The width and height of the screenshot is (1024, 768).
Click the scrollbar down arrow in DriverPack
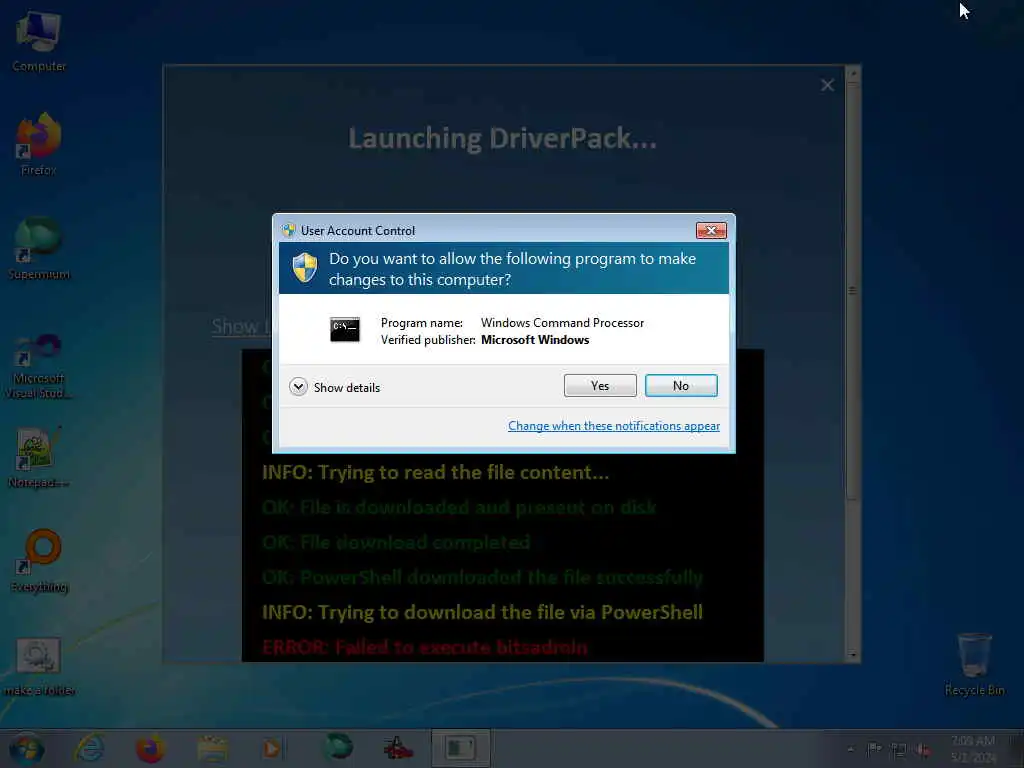[x=852, y=655]
